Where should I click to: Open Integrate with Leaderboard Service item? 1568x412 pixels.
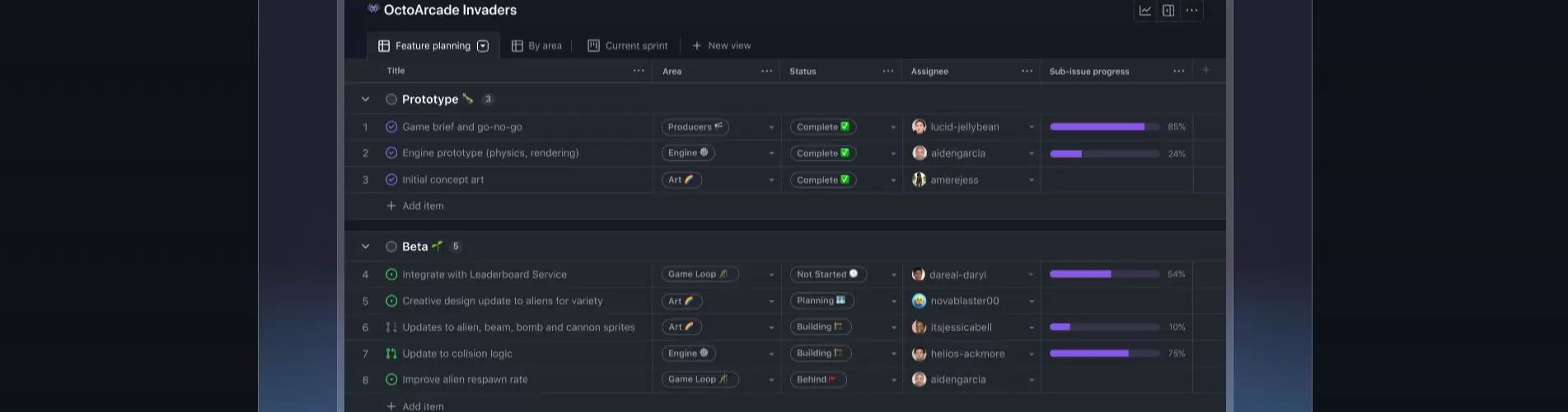[x=484, y=274]
